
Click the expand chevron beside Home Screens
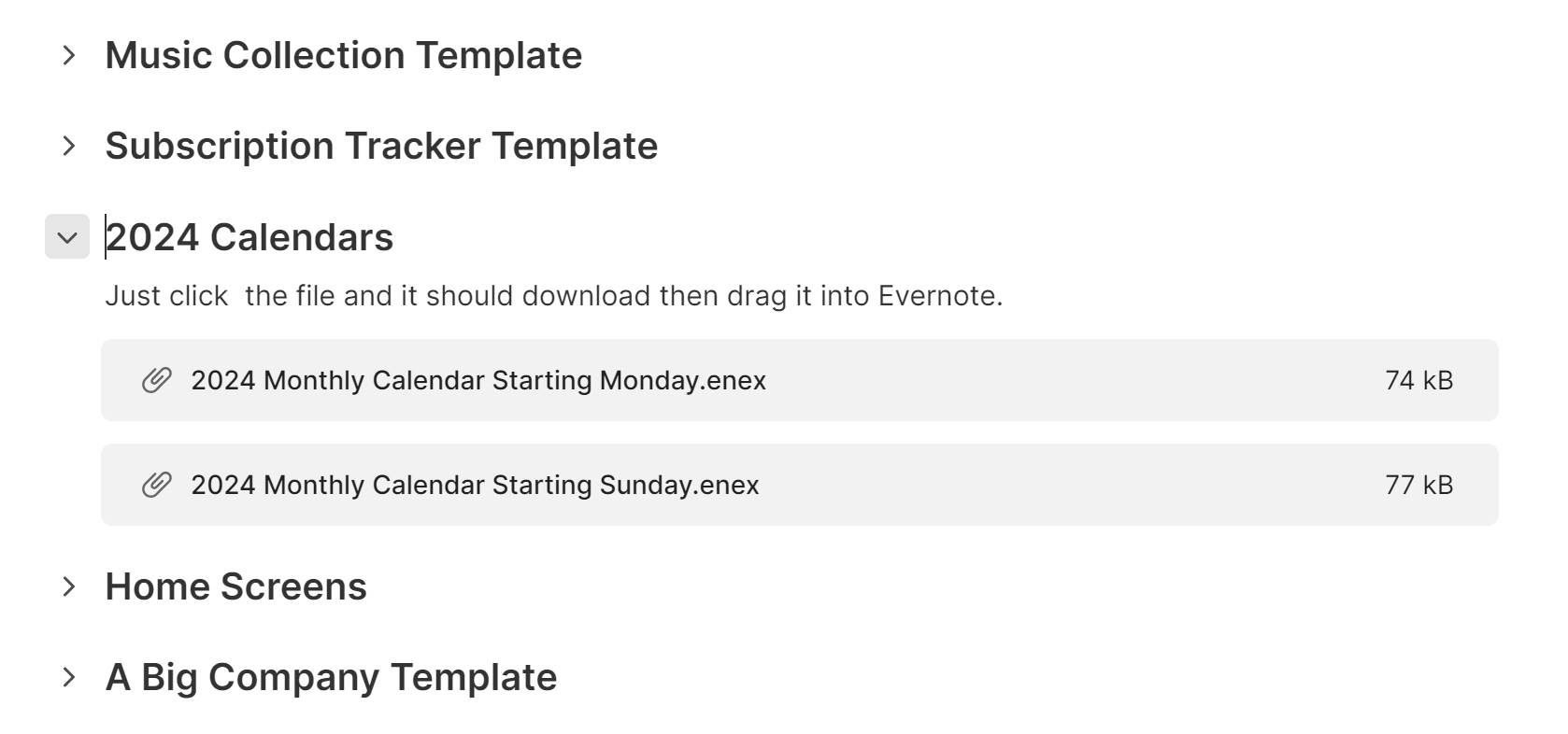(x=69, y=586)
